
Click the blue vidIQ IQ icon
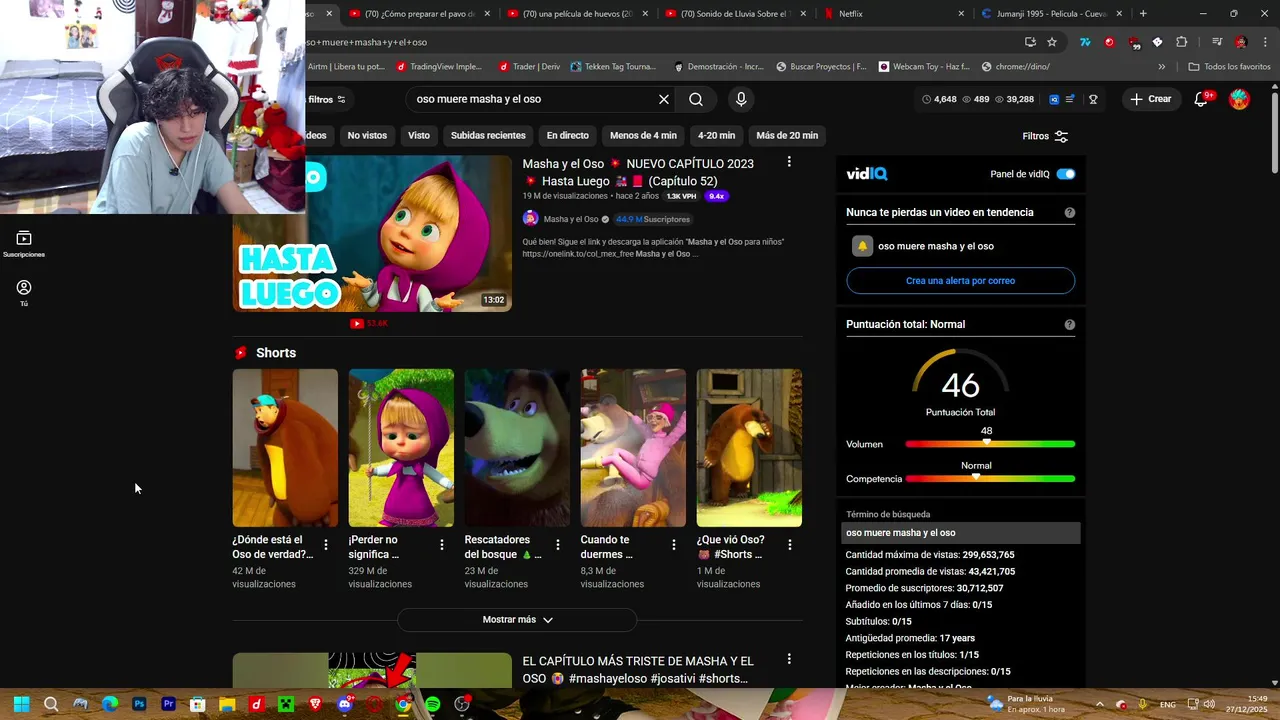point(1054,99)
